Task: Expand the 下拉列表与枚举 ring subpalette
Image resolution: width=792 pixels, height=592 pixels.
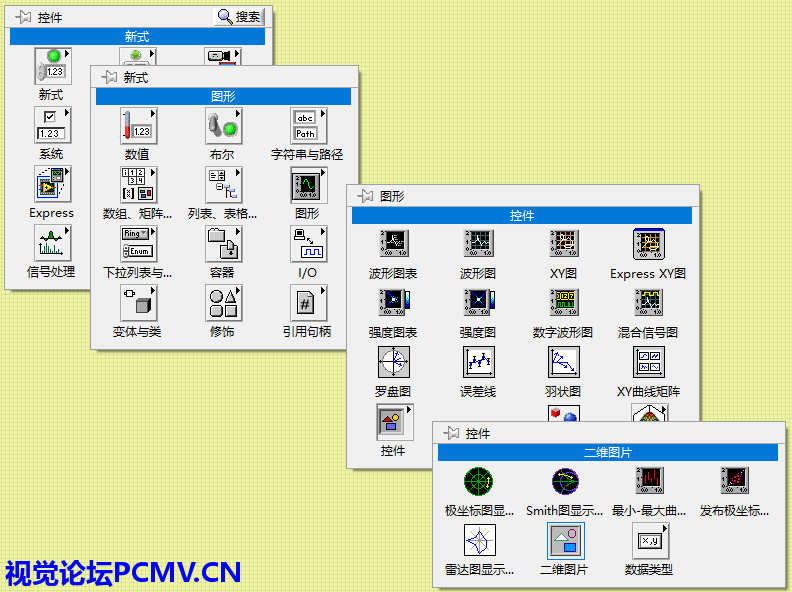Action: pyautogui.click(x=137, y=244)
